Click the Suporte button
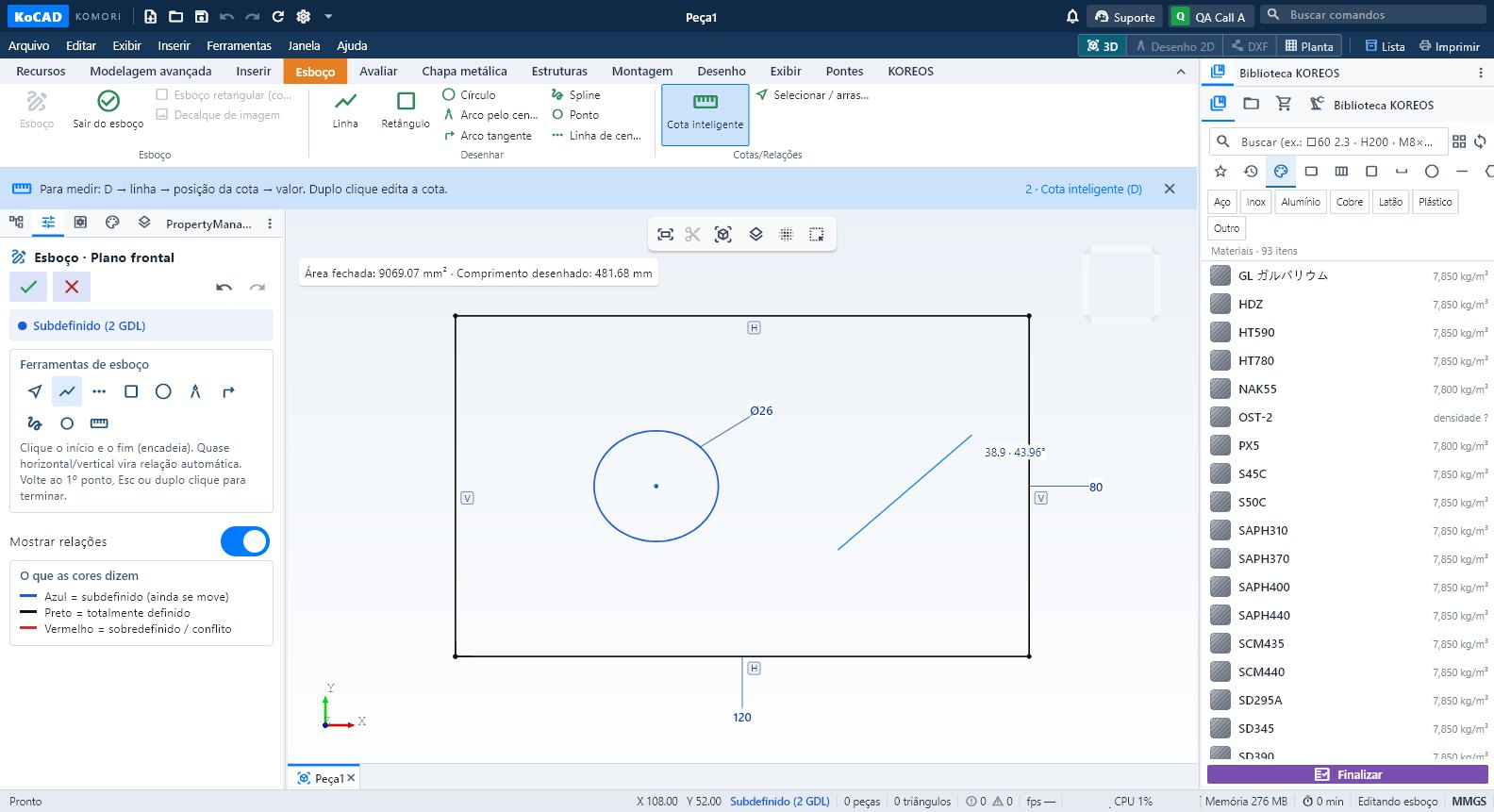Screen dimensions: 1494x812 click(x=1124, y=16)
